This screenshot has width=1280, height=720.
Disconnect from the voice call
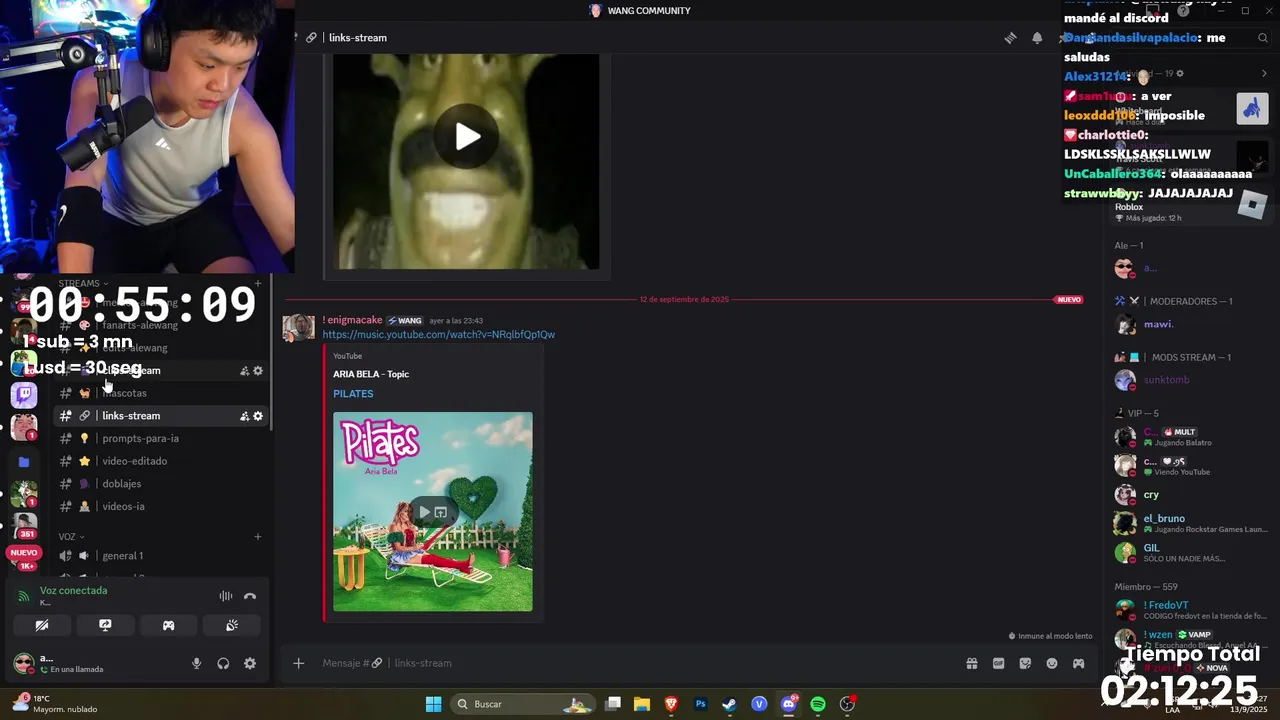250,597
